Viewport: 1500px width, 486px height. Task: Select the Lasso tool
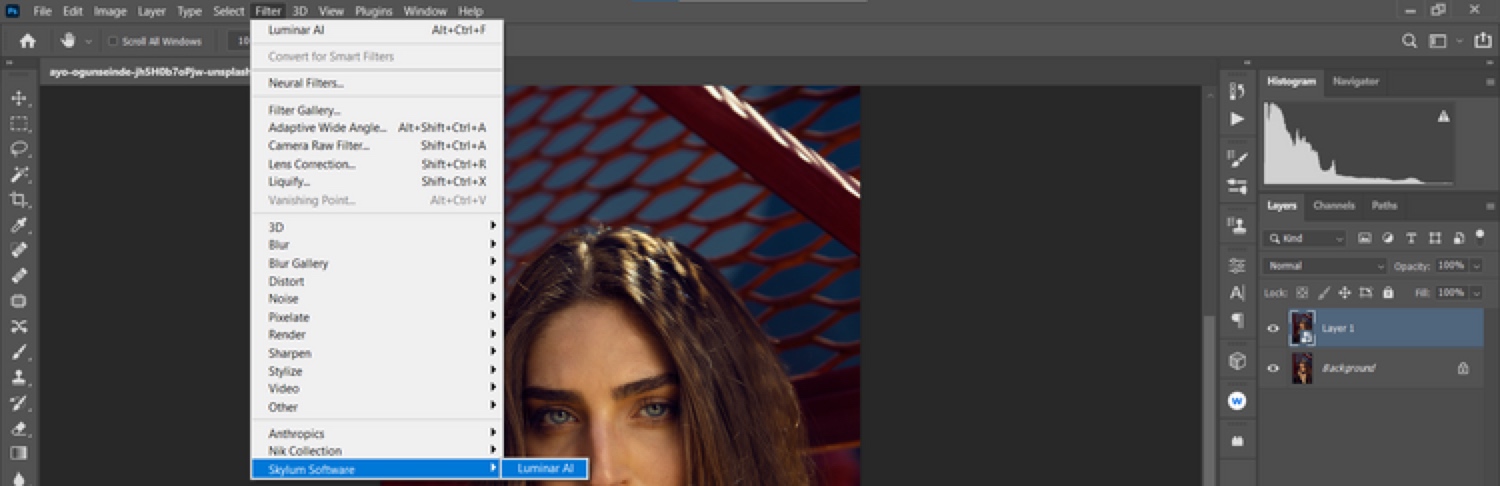click(19, 149)
